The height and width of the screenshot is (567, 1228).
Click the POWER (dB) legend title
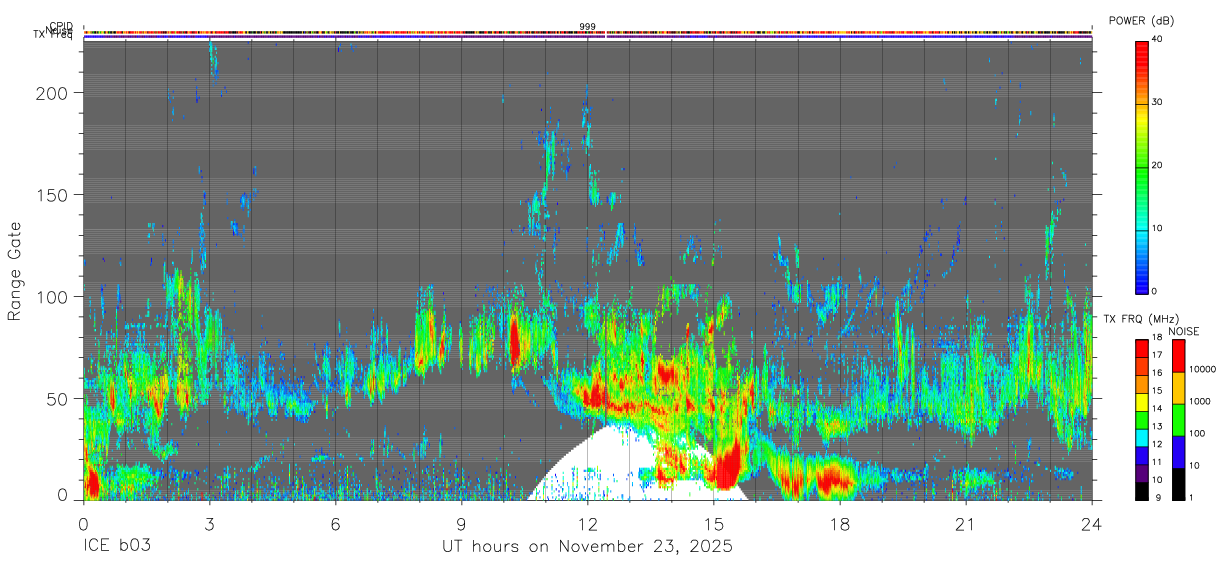1141,21
